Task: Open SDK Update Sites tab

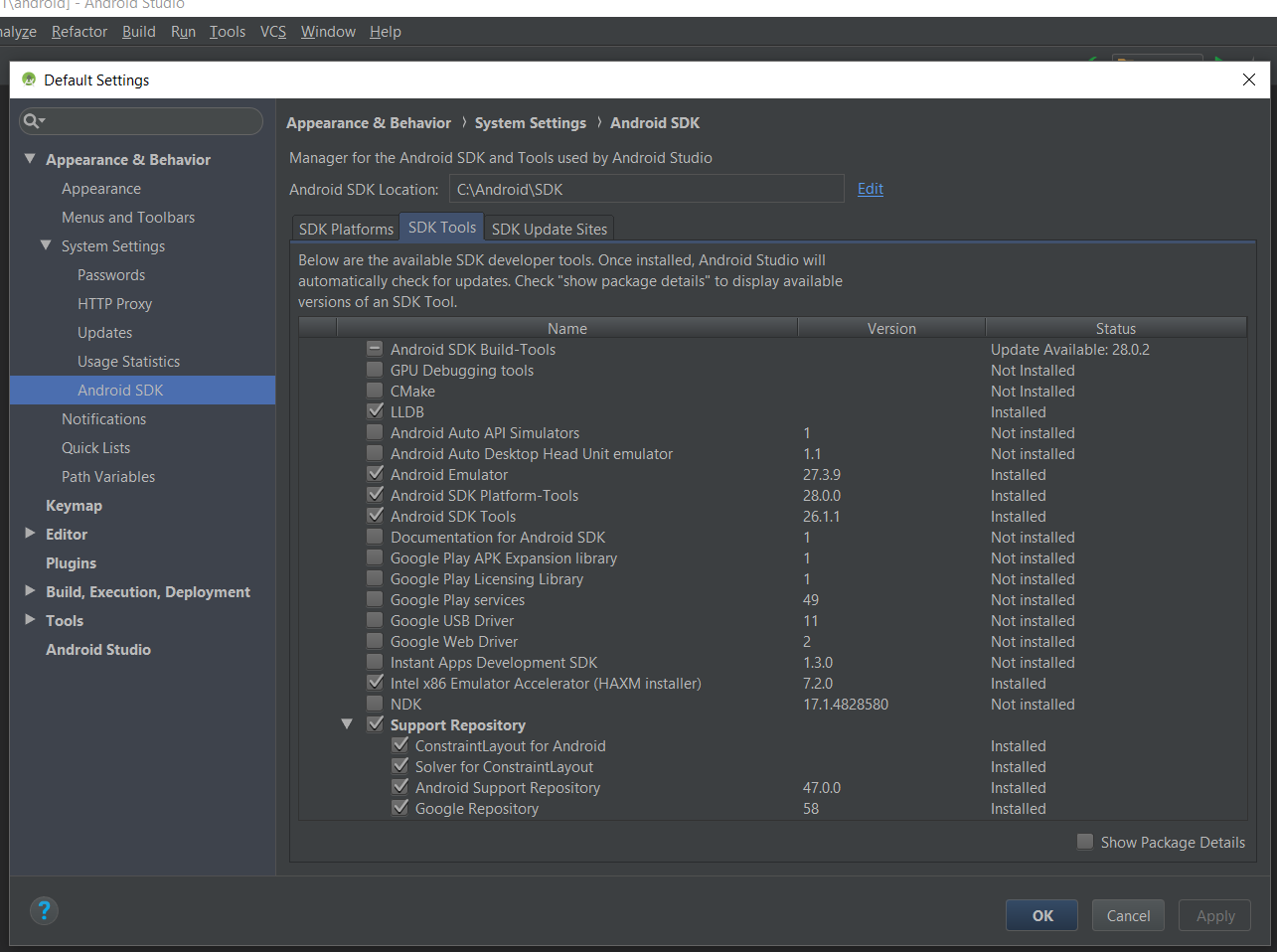Action: pos(550,229)
